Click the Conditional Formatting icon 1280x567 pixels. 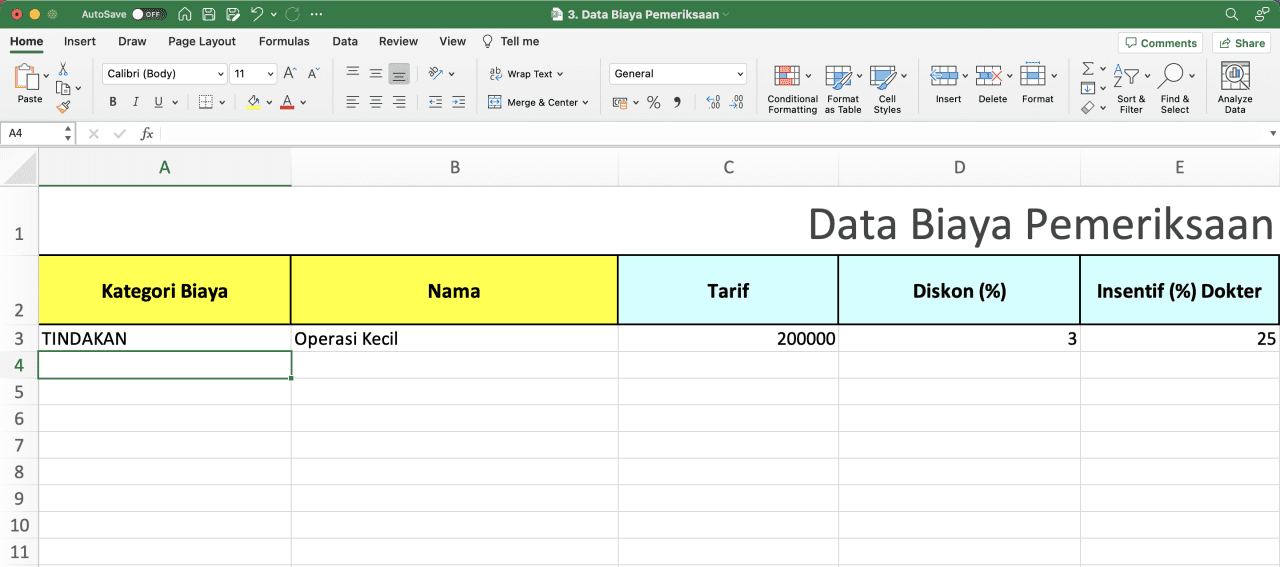(792, 78)
